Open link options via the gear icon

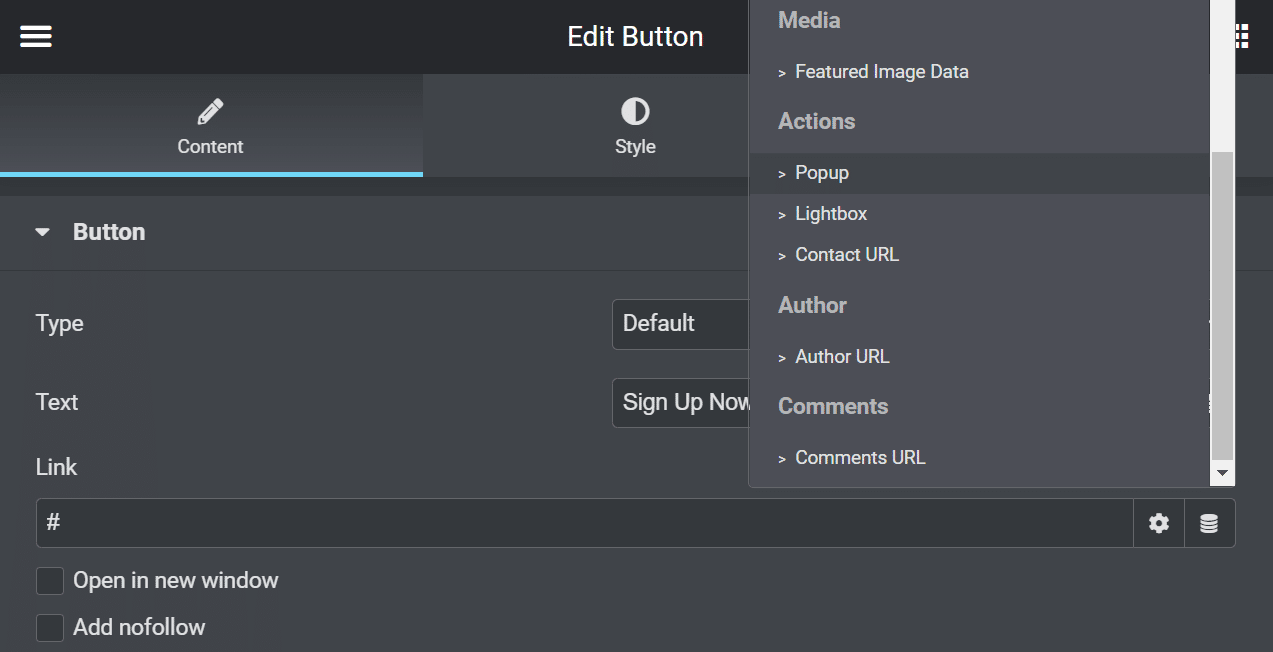click(x=1157, y=522)
